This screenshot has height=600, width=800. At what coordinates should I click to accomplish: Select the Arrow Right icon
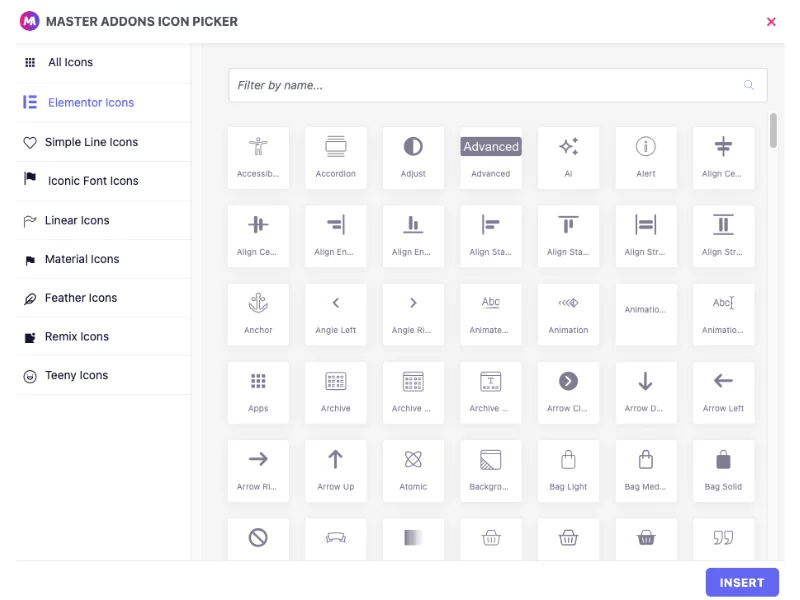pos(258,471)
